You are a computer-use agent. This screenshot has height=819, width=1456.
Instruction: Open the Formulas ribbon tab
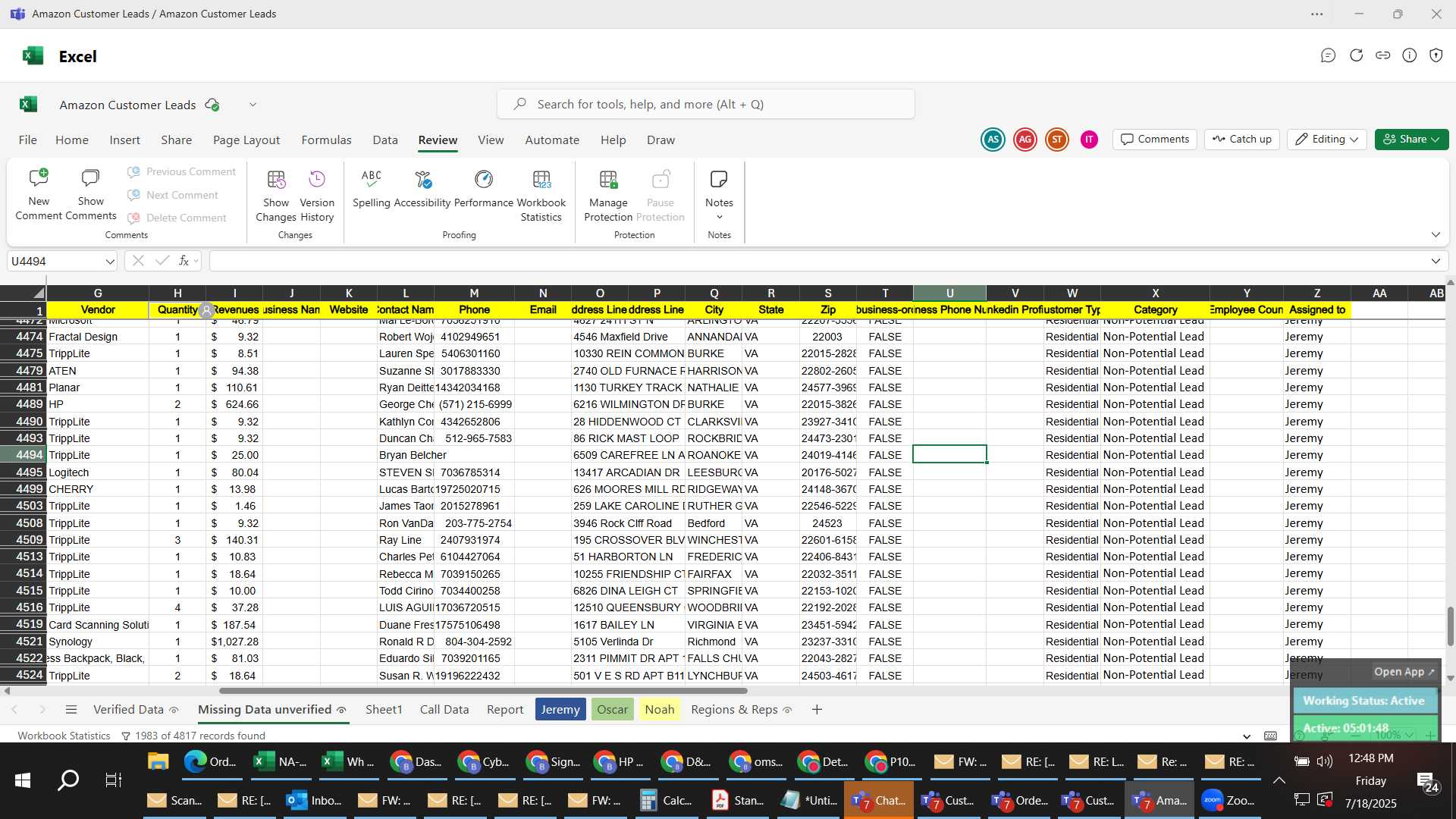326,140
